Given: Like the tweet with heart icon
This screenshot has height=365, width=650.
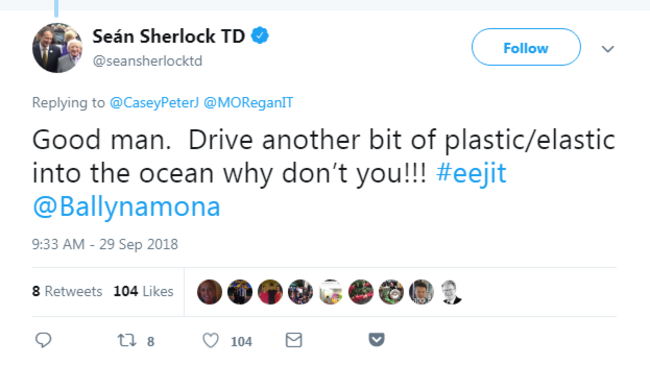Looking at the screenshot, I should pyautogui.click(x=211, y=341).
